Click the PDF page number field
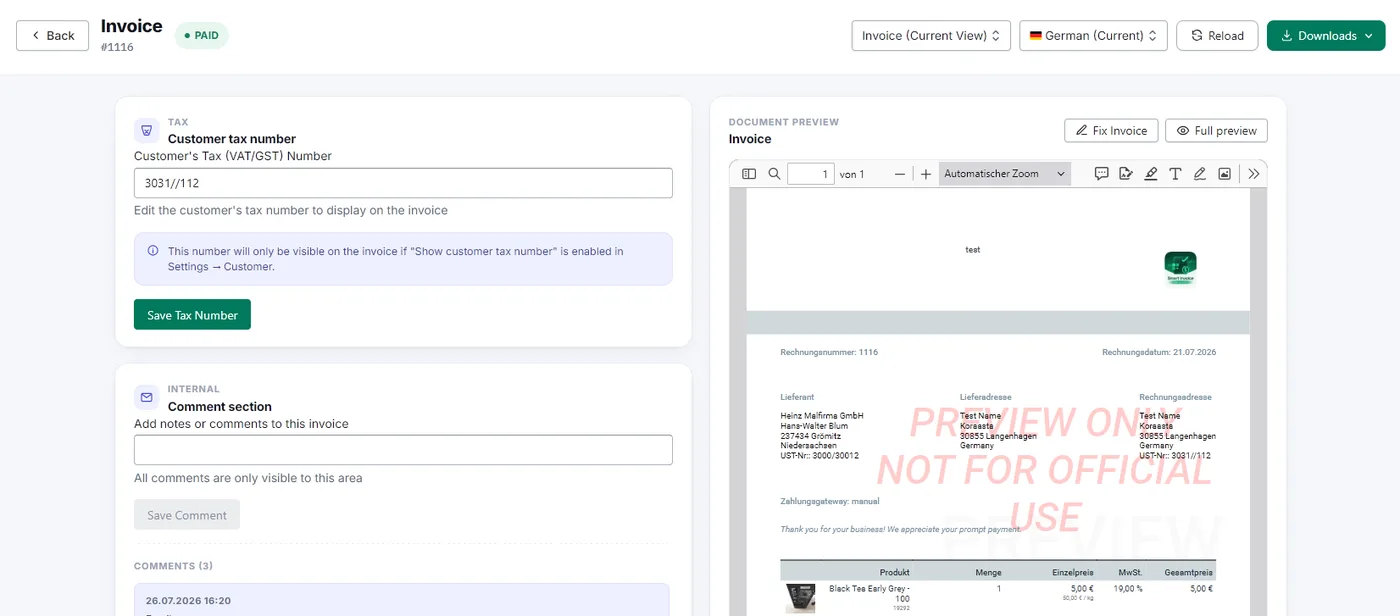 tap(811, 174)
